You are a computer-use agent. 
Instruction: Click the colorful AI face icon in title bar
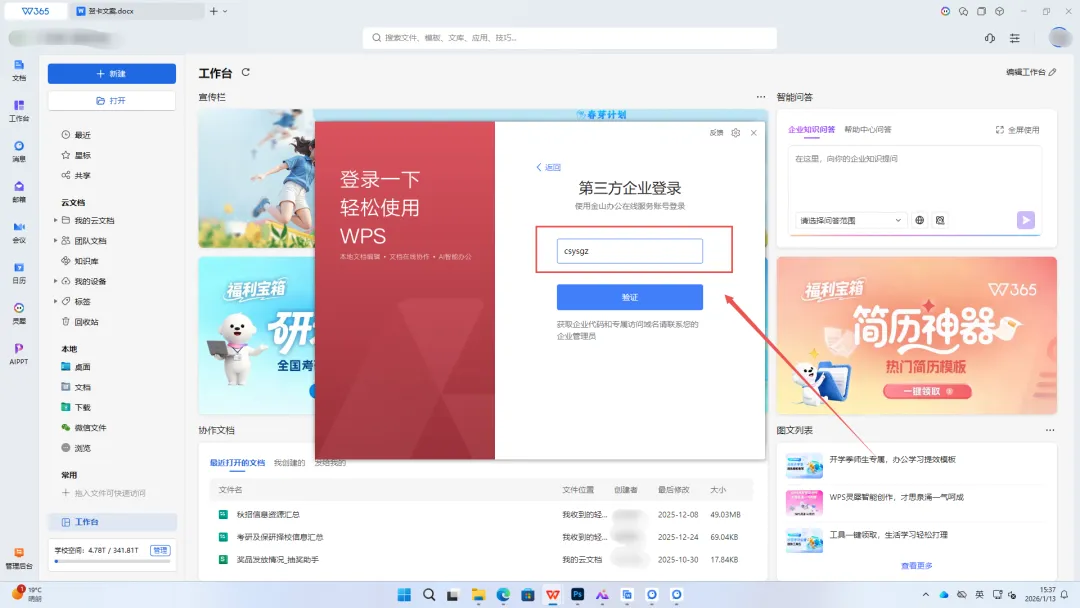[x=945, y=11]
